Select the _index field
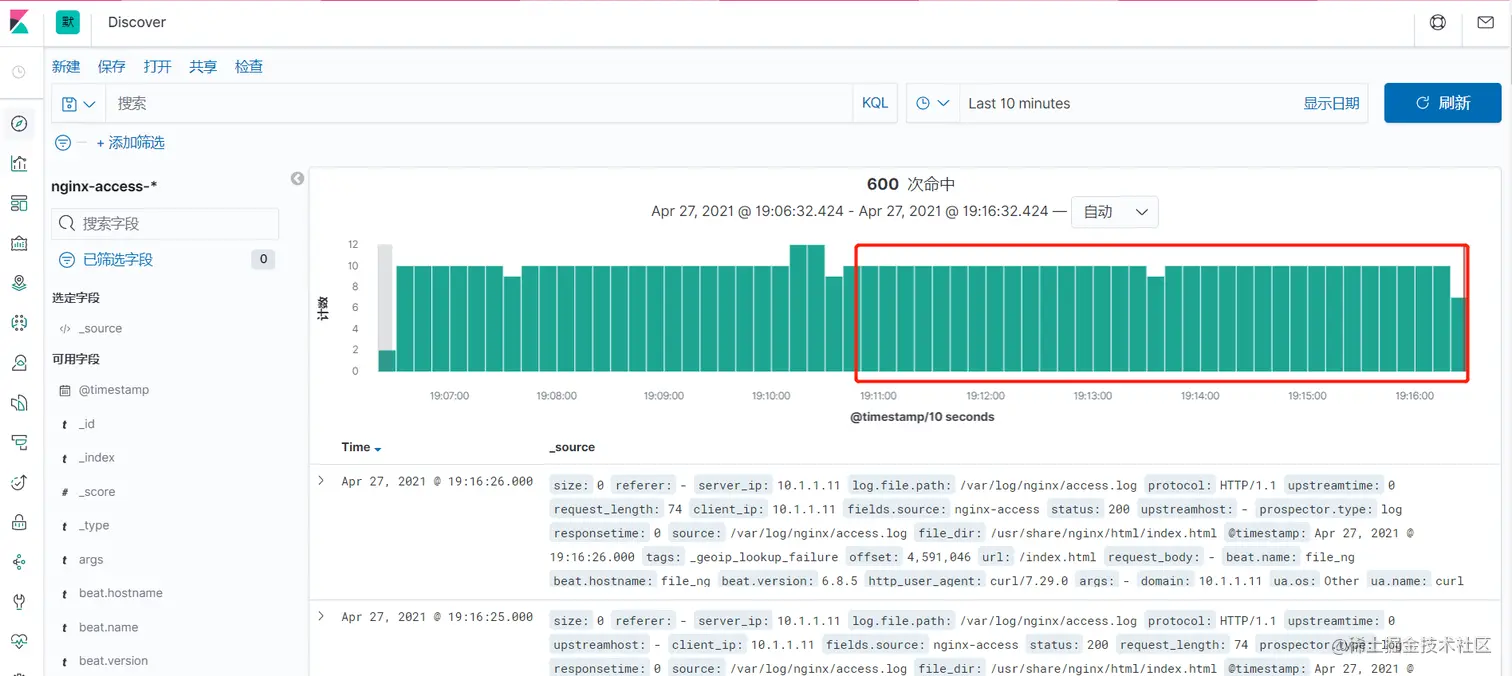The height and width of the screenshot is (676, 1512). click(x=97, y=458)
